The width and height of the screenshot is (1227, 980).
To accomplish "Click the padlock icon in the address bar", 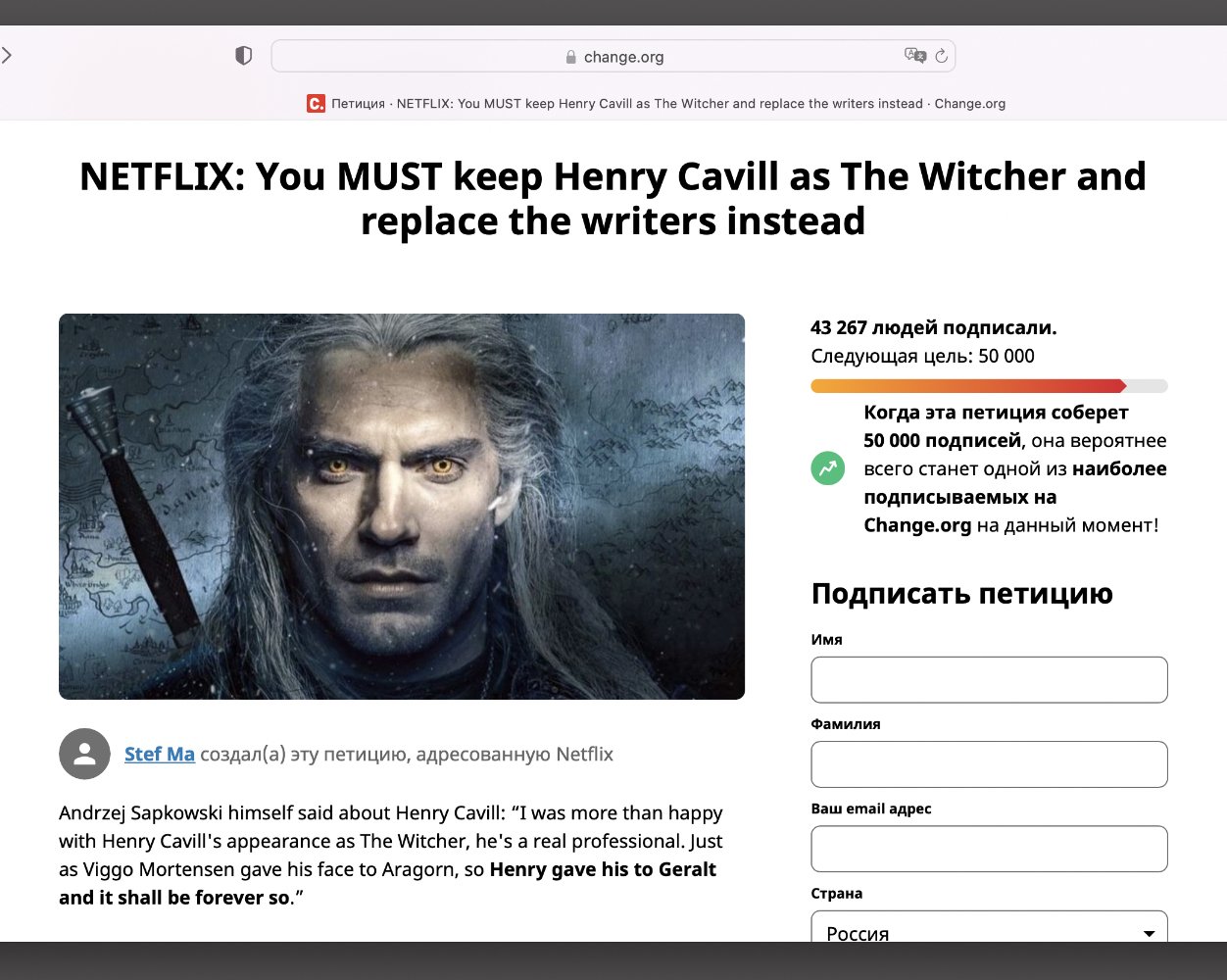I will click(569, 56).
